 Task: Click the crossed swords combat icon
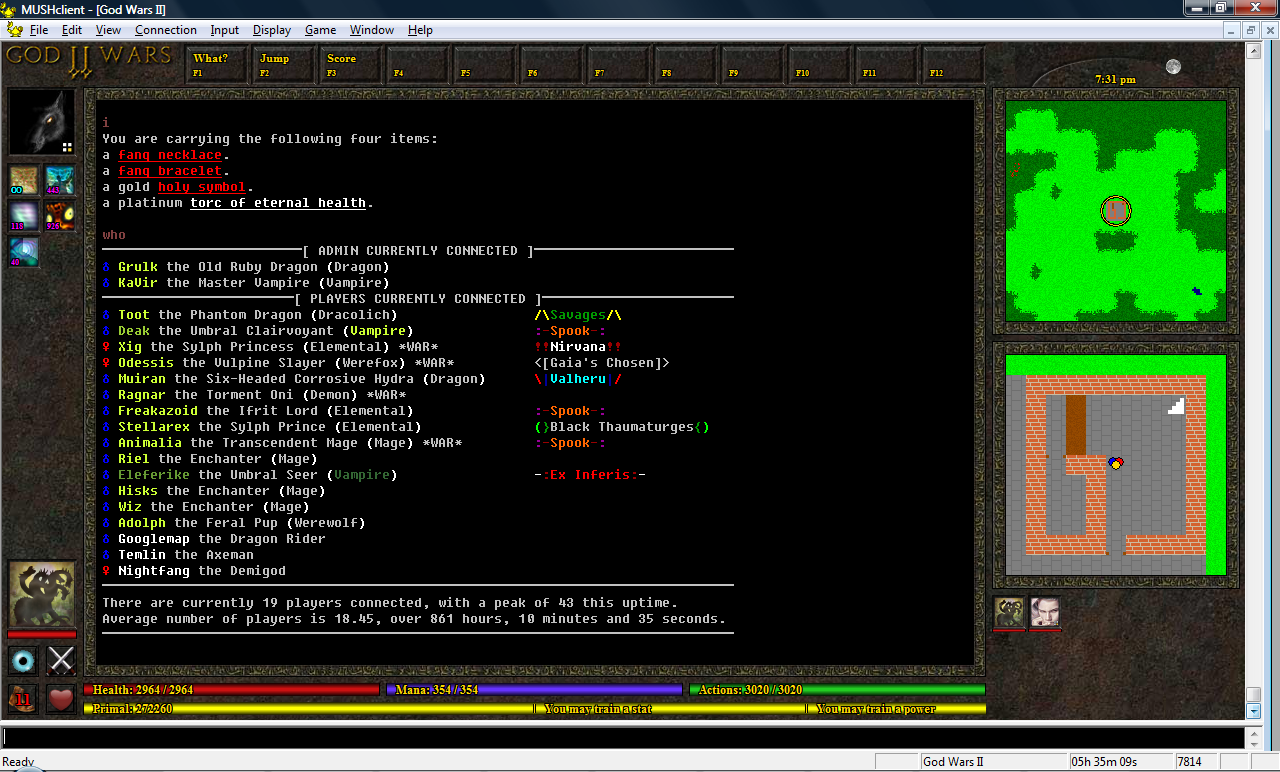[62, 660]
